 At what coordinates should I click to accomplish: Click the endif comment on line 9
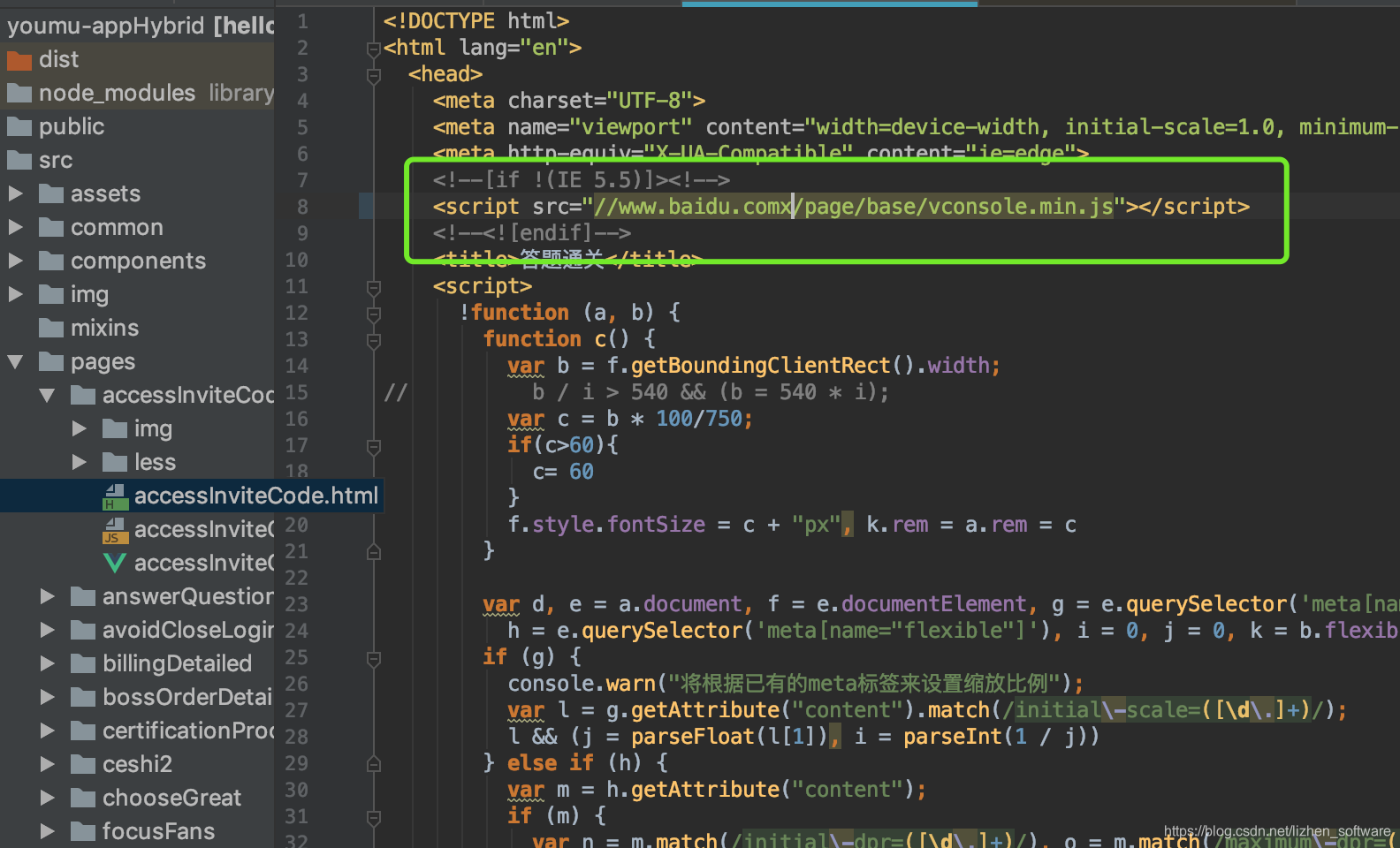[532, 233]
